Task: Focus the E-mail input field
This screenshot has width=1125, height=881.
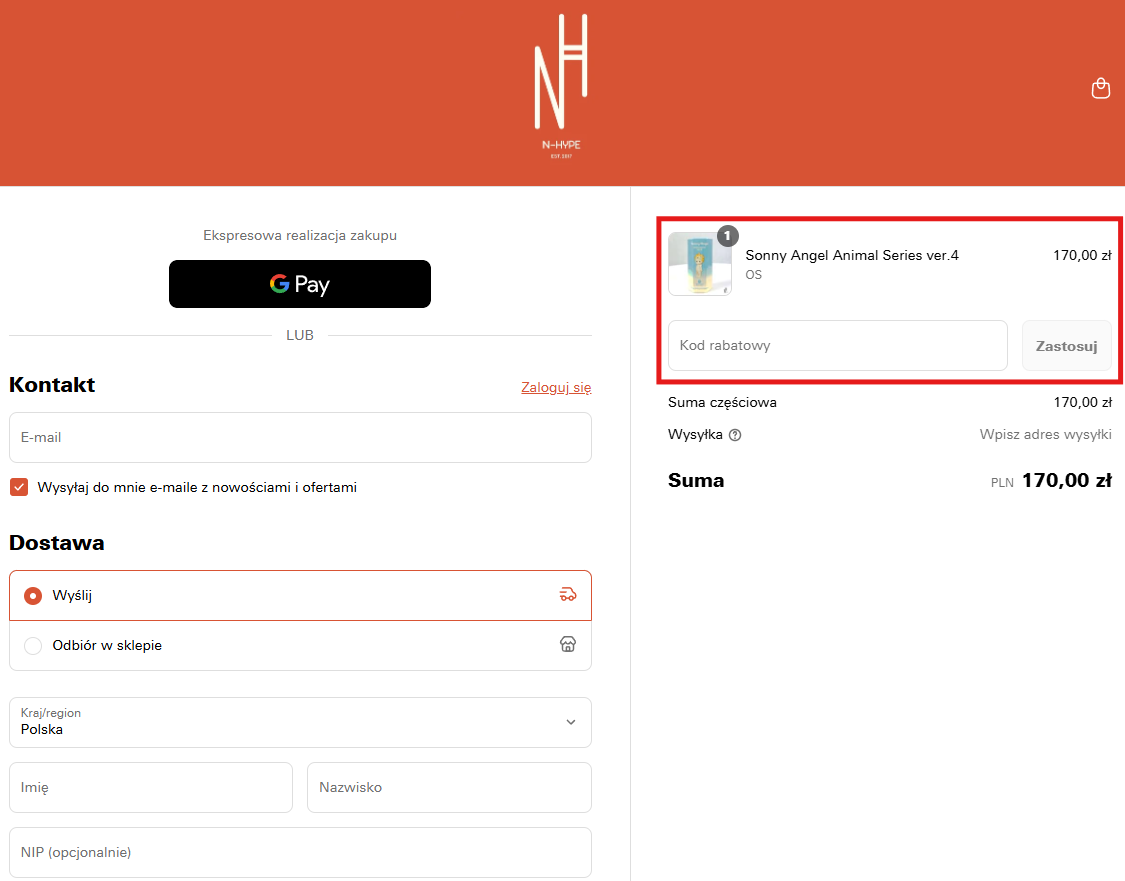Action: 300,438
